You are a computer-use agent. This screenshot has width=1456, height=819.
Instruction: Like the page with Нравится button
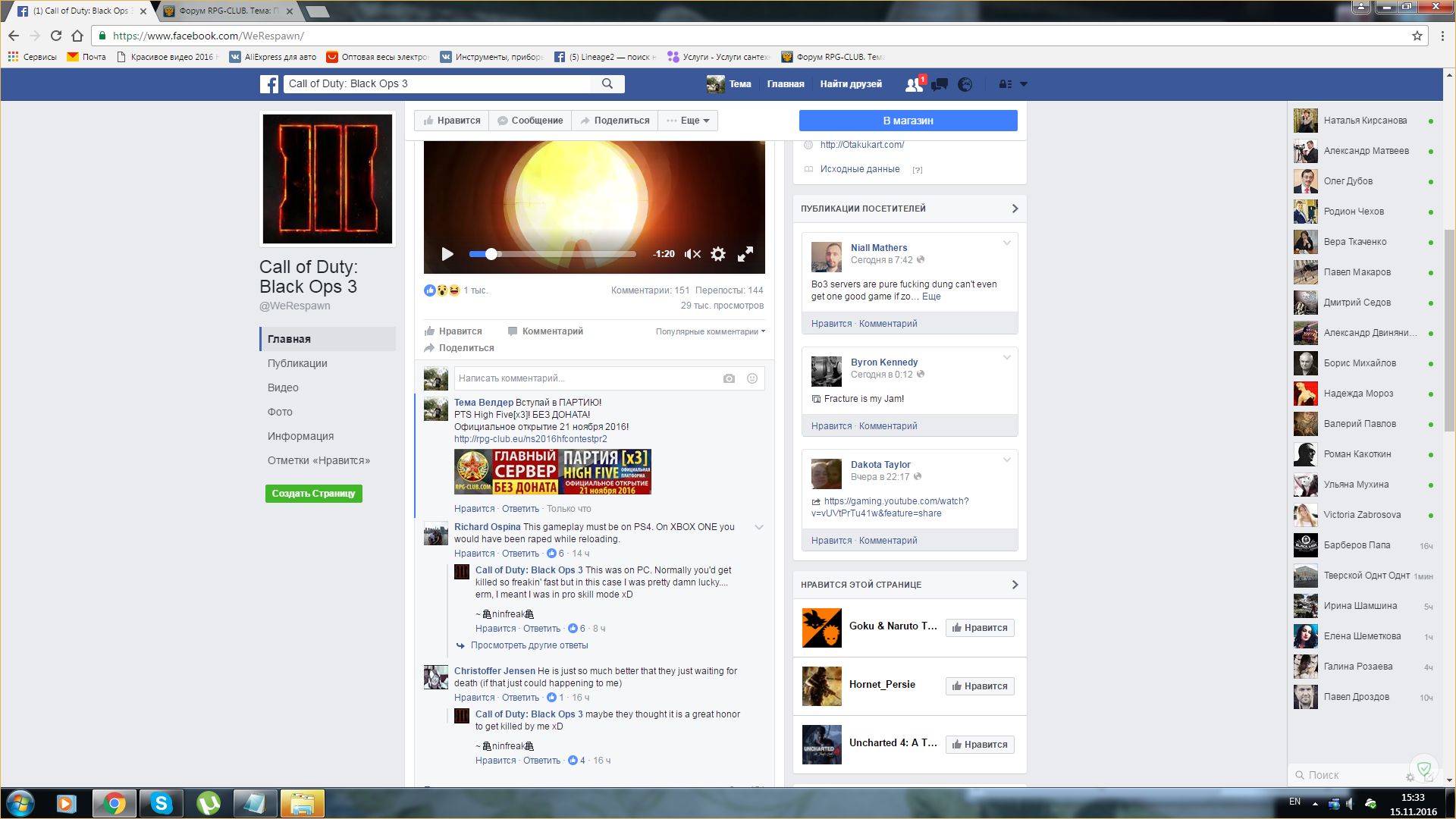pyautogui.click(x=452, y=121)
